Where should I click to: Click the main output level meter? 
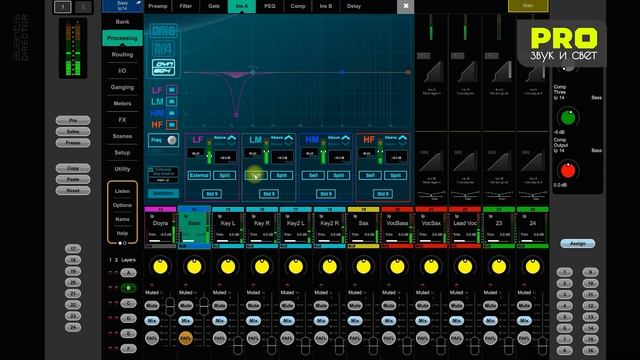tap(73, 49)
